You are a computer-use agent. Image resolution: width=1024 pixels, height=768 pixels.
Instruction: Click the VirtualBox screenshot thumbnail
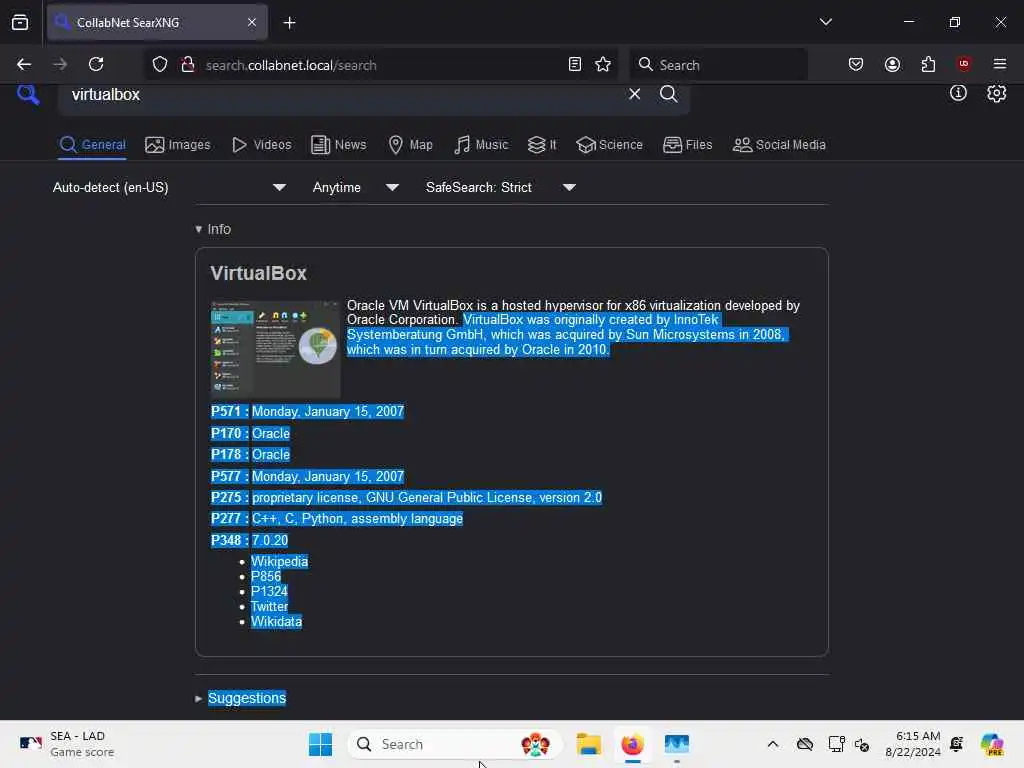click(x=275, y=349)
